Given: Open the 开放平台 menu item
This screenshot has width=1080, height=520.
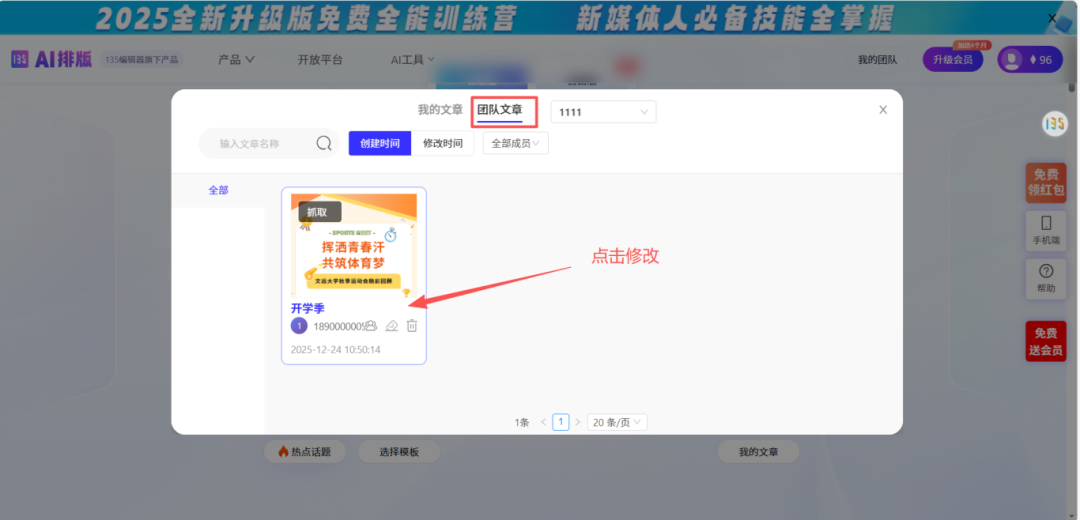Looking at the screenshot, I should (320, 60).
